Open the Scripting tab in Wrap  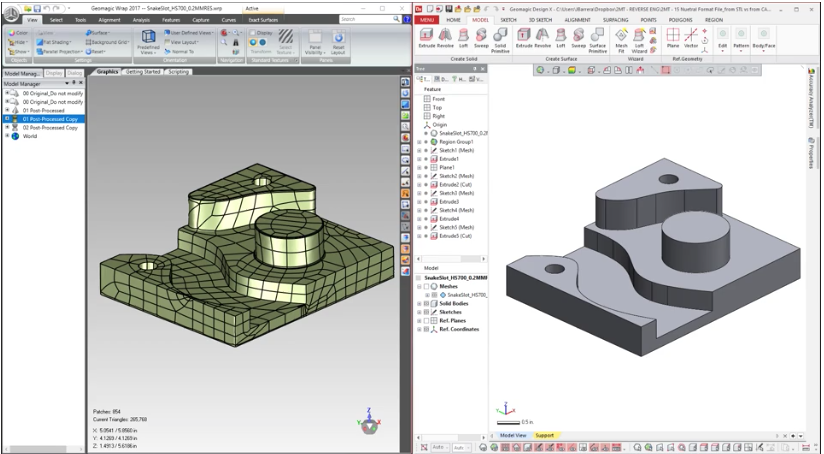click(x=179, y=71)
